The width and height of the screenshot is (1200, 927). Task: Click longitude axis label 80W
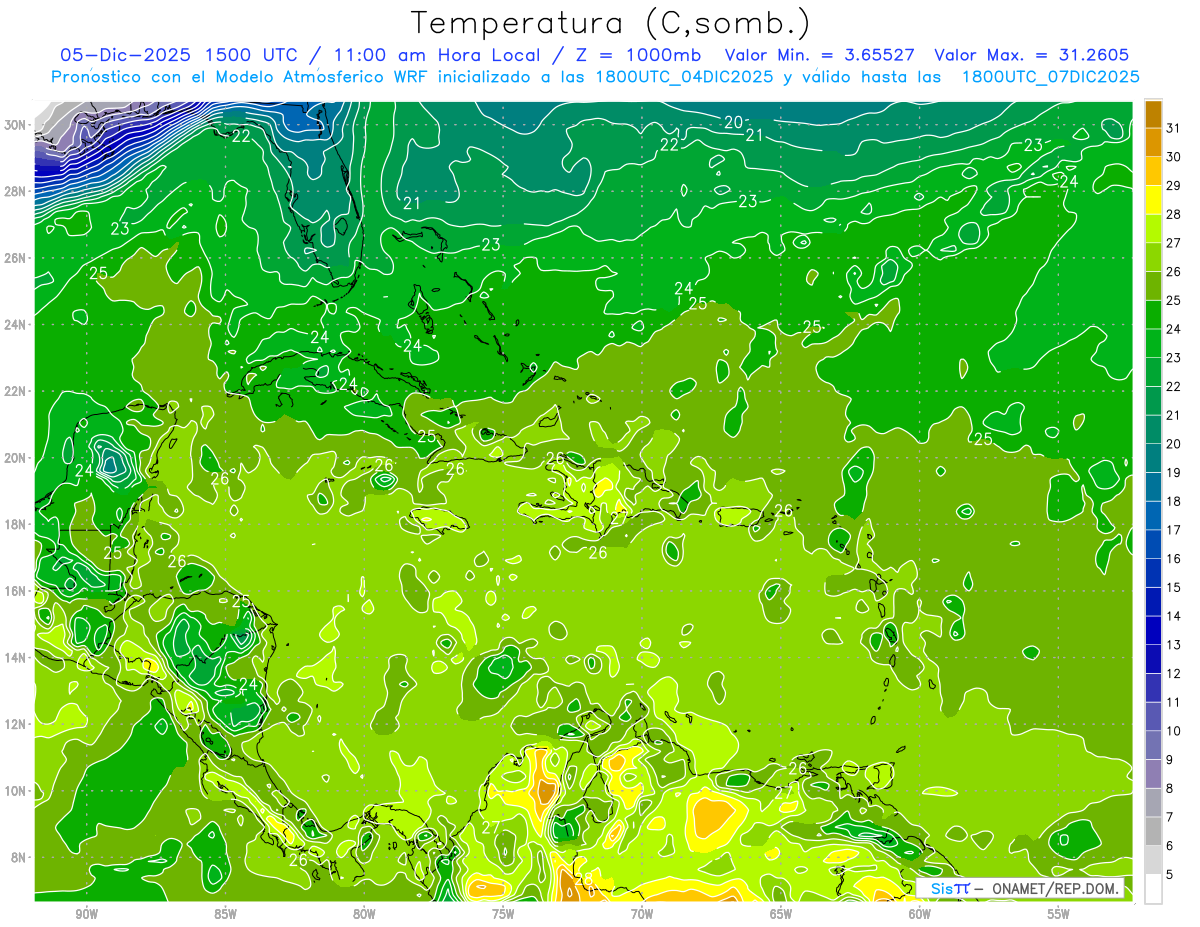[x=364, y=914]
